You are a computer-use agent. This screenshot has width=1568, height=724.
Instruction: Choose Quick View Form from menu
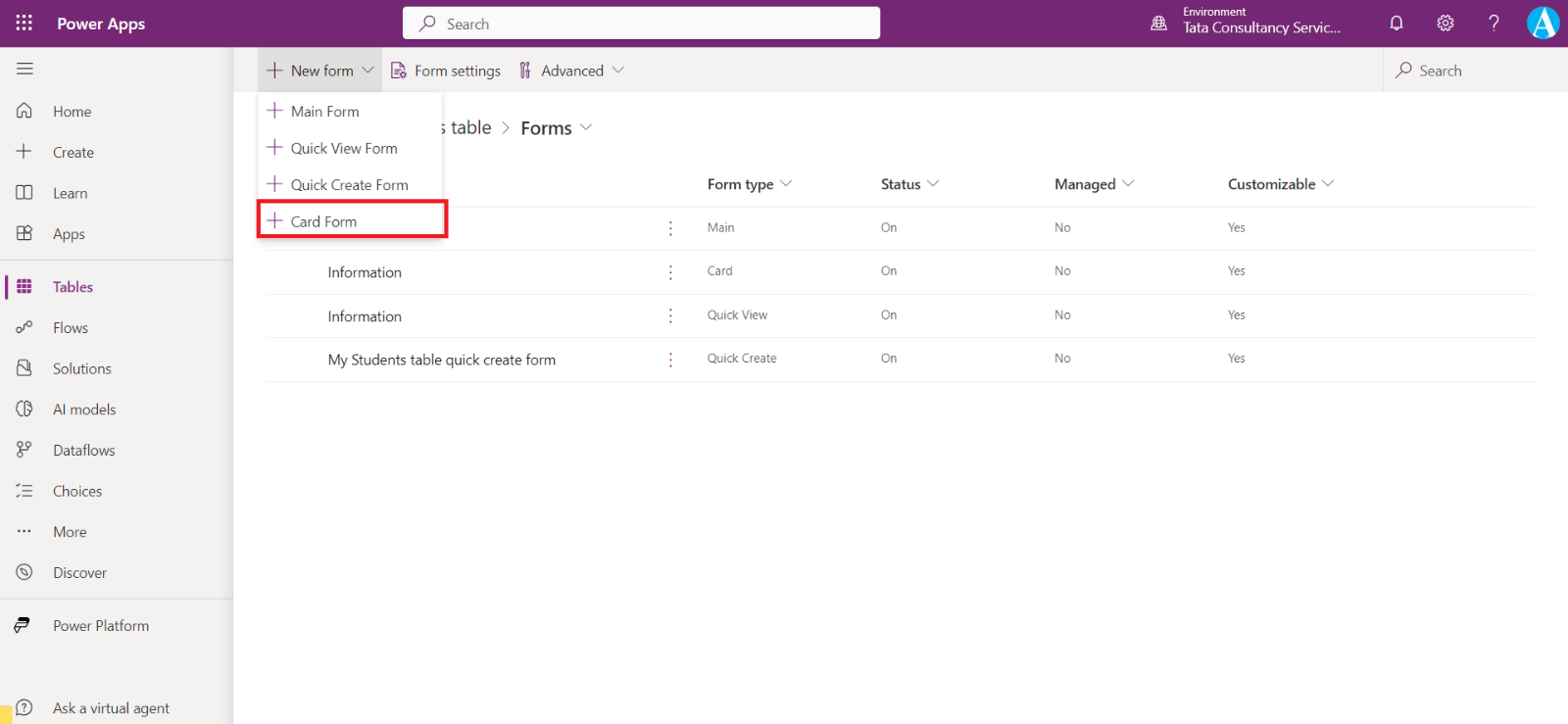point(344,148)
